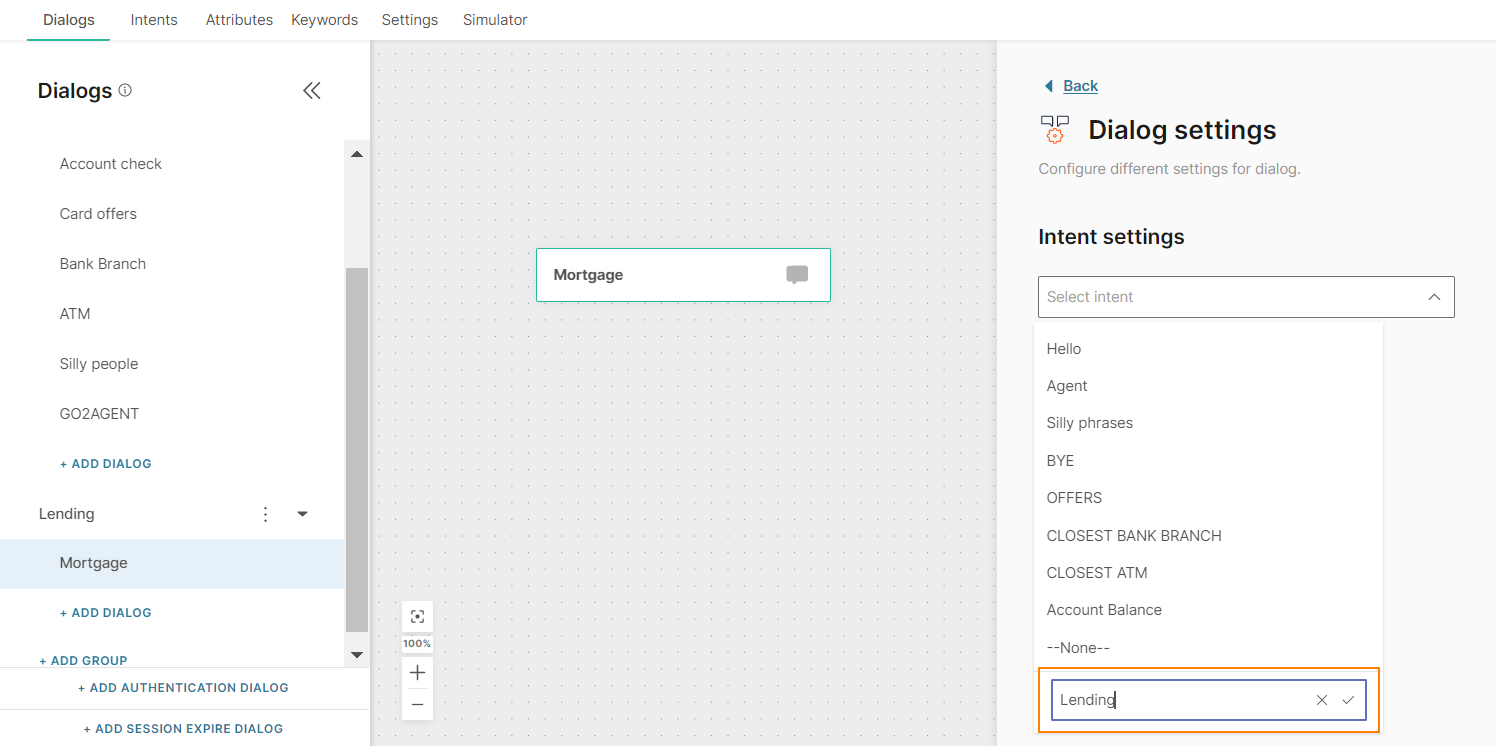Confirm new intent name with checkmark
The image size is (1496, 746).
pos(1348,700)
